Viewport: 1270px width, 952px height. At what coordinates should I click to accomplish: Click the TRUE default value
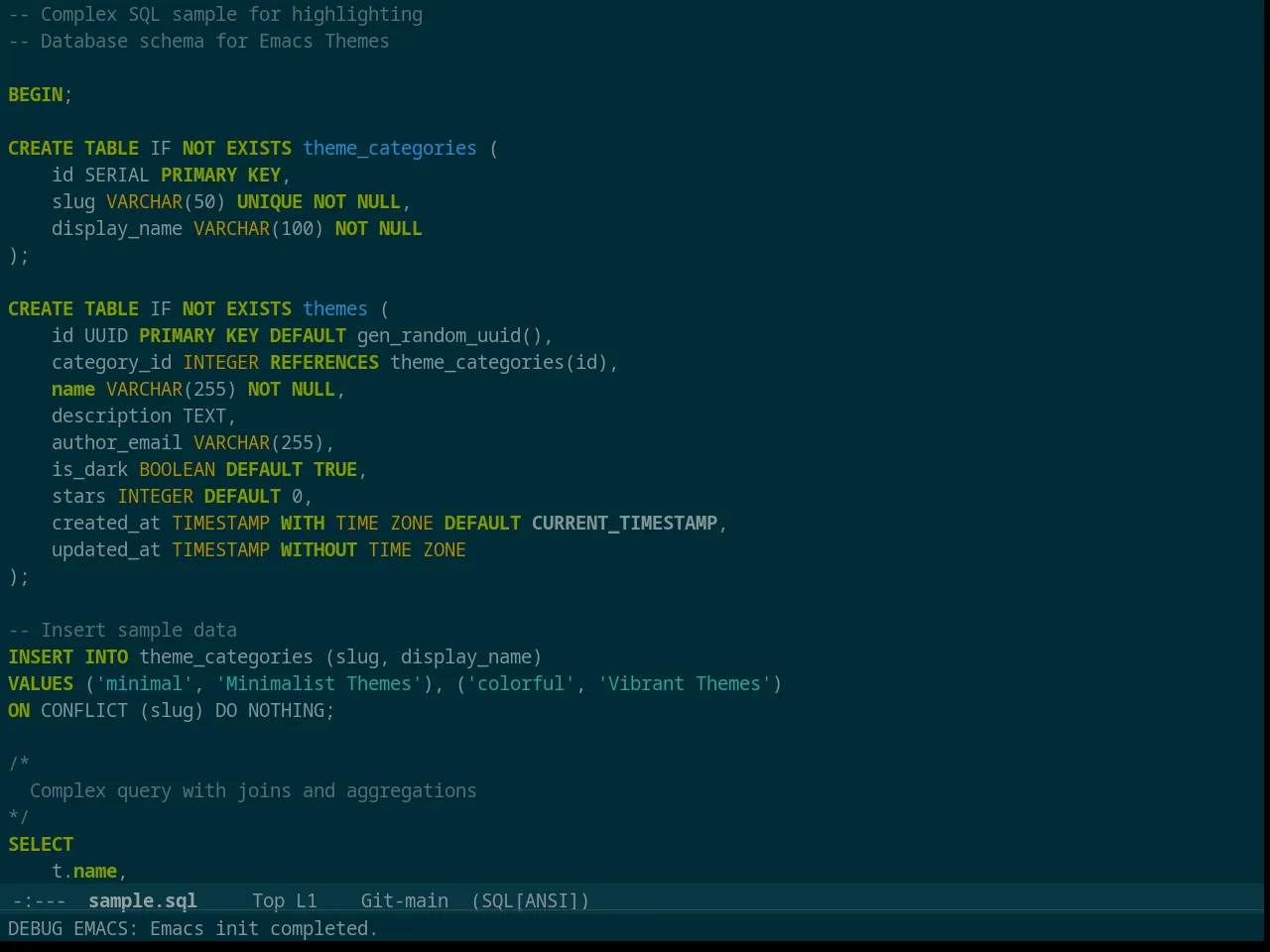(335, 469)
